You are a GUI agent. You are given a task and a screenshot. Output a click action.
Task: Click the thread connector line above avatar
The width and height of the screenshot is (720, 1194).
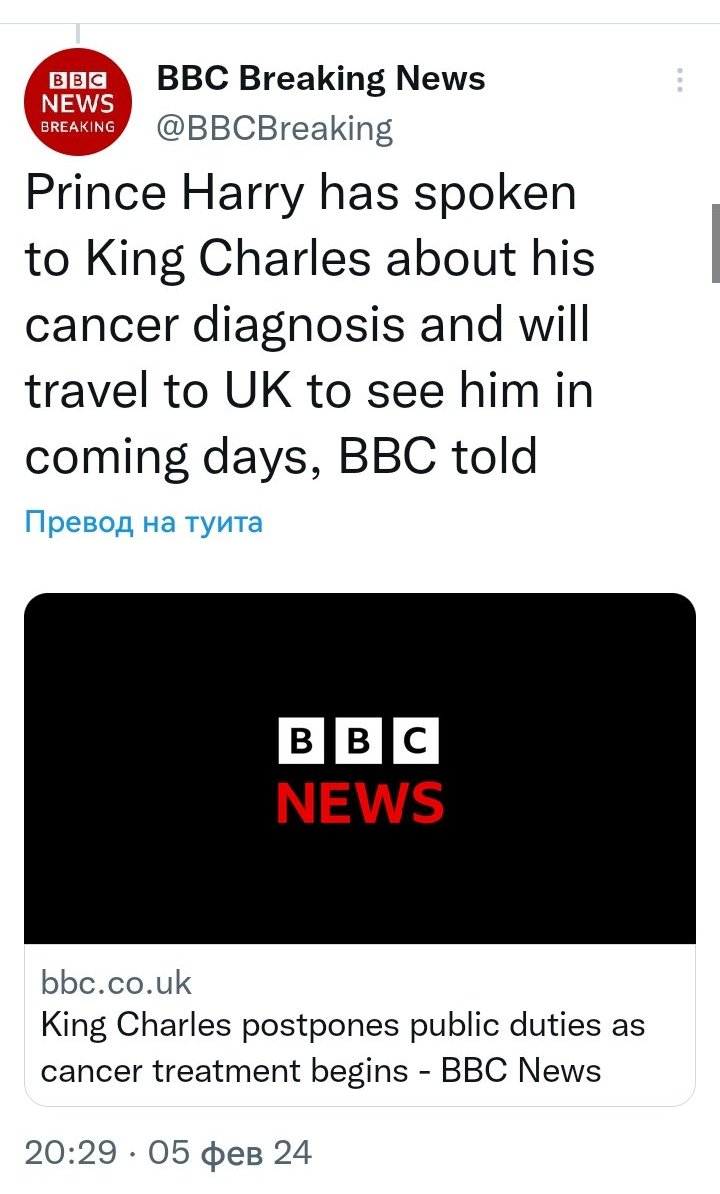78,35
